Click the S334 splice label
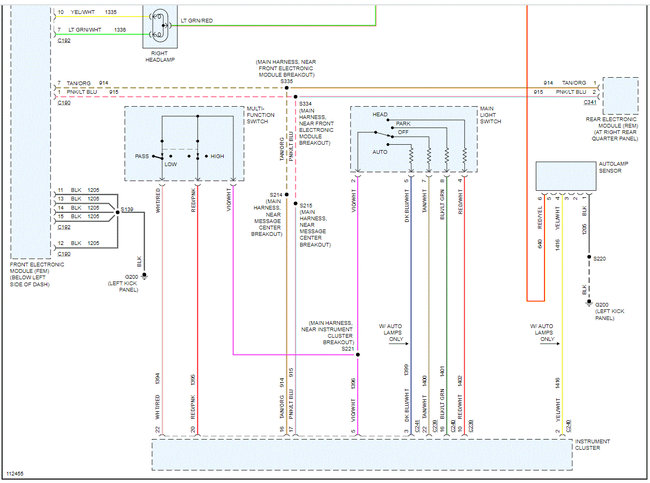 click(306, 104)
